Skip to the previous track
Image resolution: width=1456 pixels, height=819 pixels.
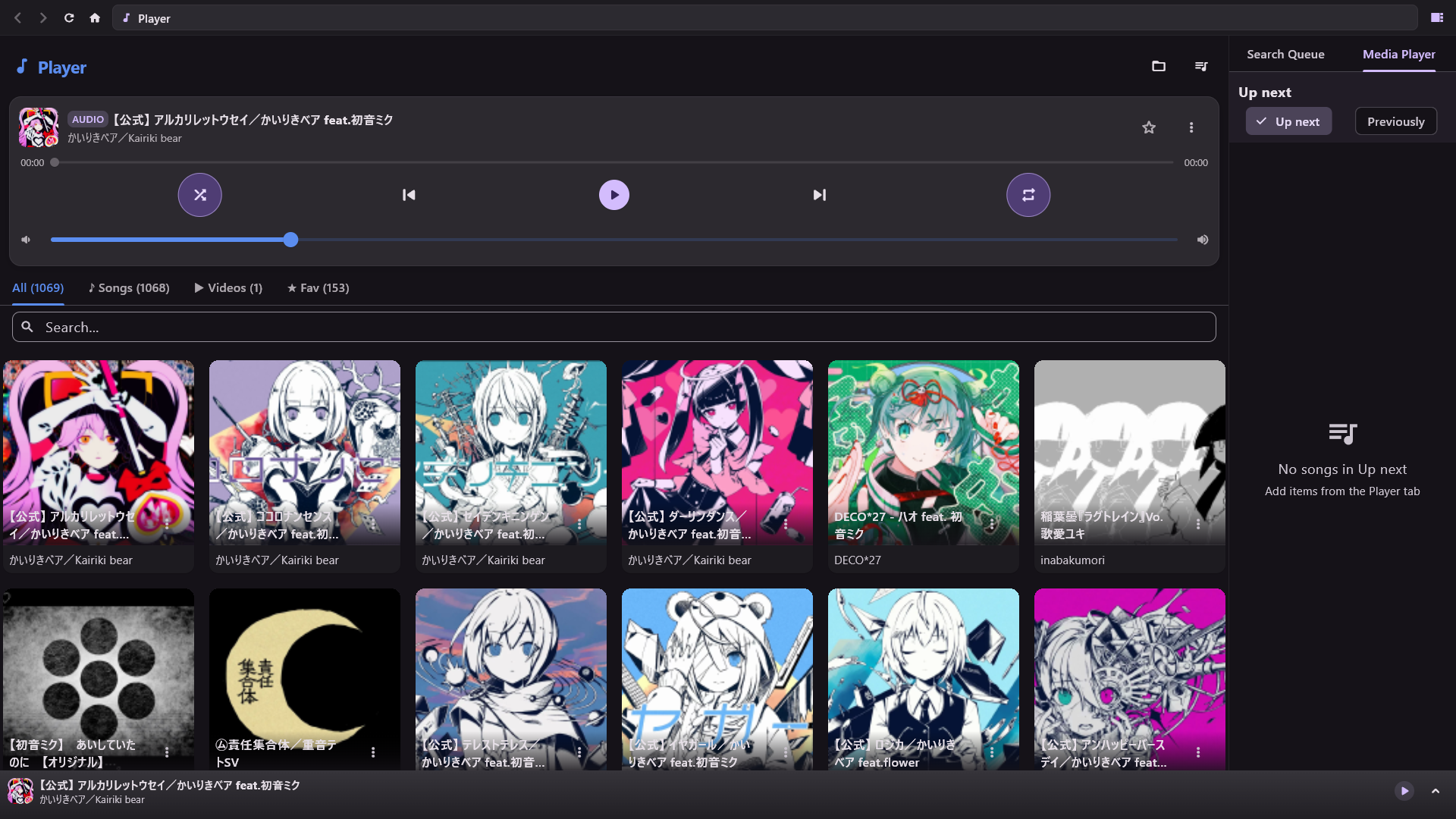tap(409, 195)
